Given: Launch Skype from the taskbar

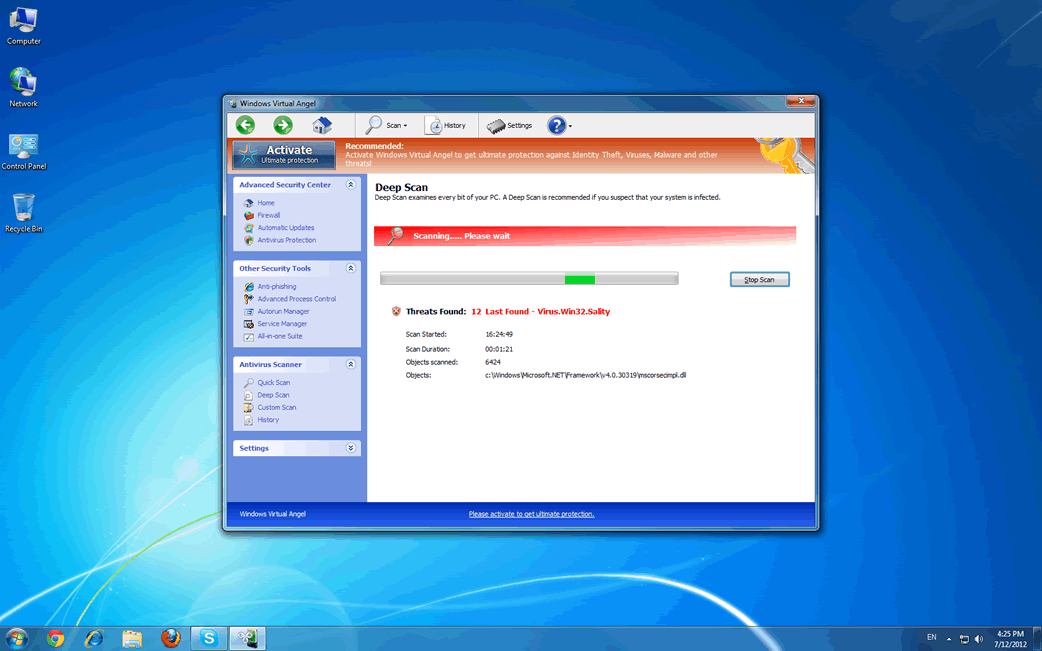Looking at the screenshot, I should 209,638.
